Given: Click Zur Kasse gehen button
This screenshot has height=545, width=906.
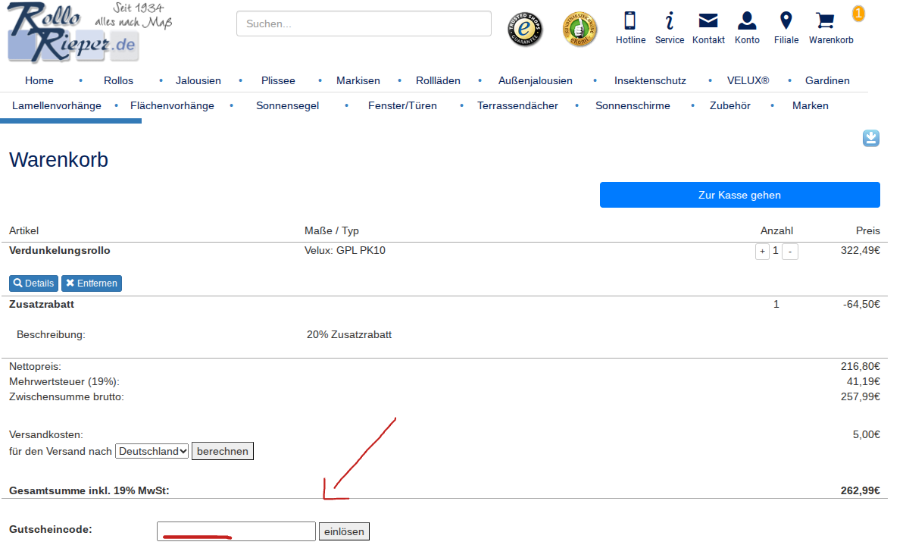Looking at the screenshot, I should (739, 195).
